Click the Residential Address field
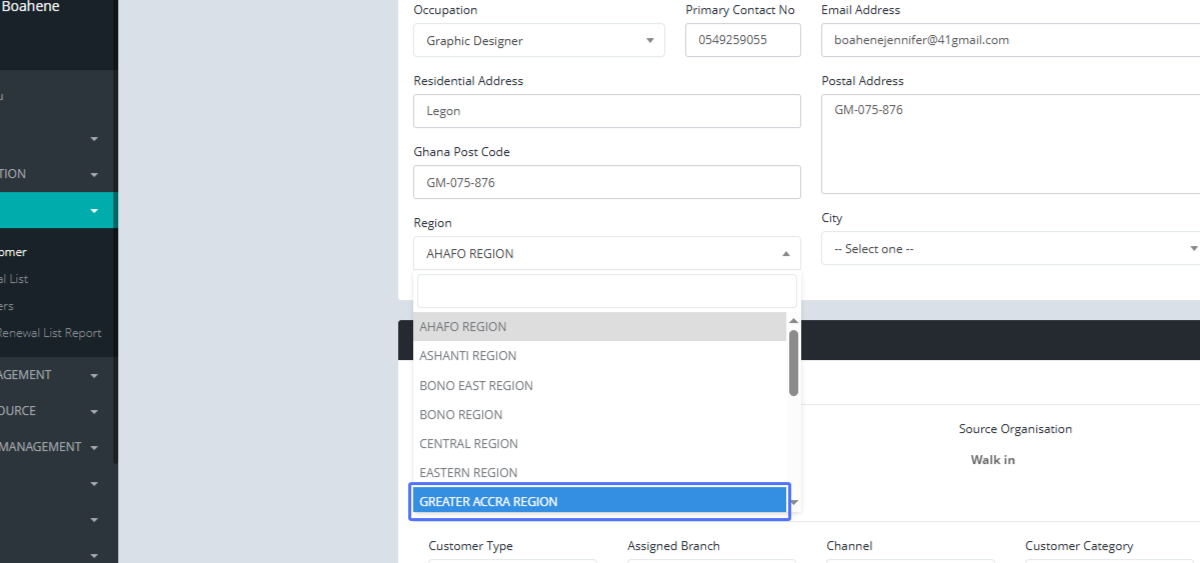The image size is (1200, 563). click(x=606, y=111)
